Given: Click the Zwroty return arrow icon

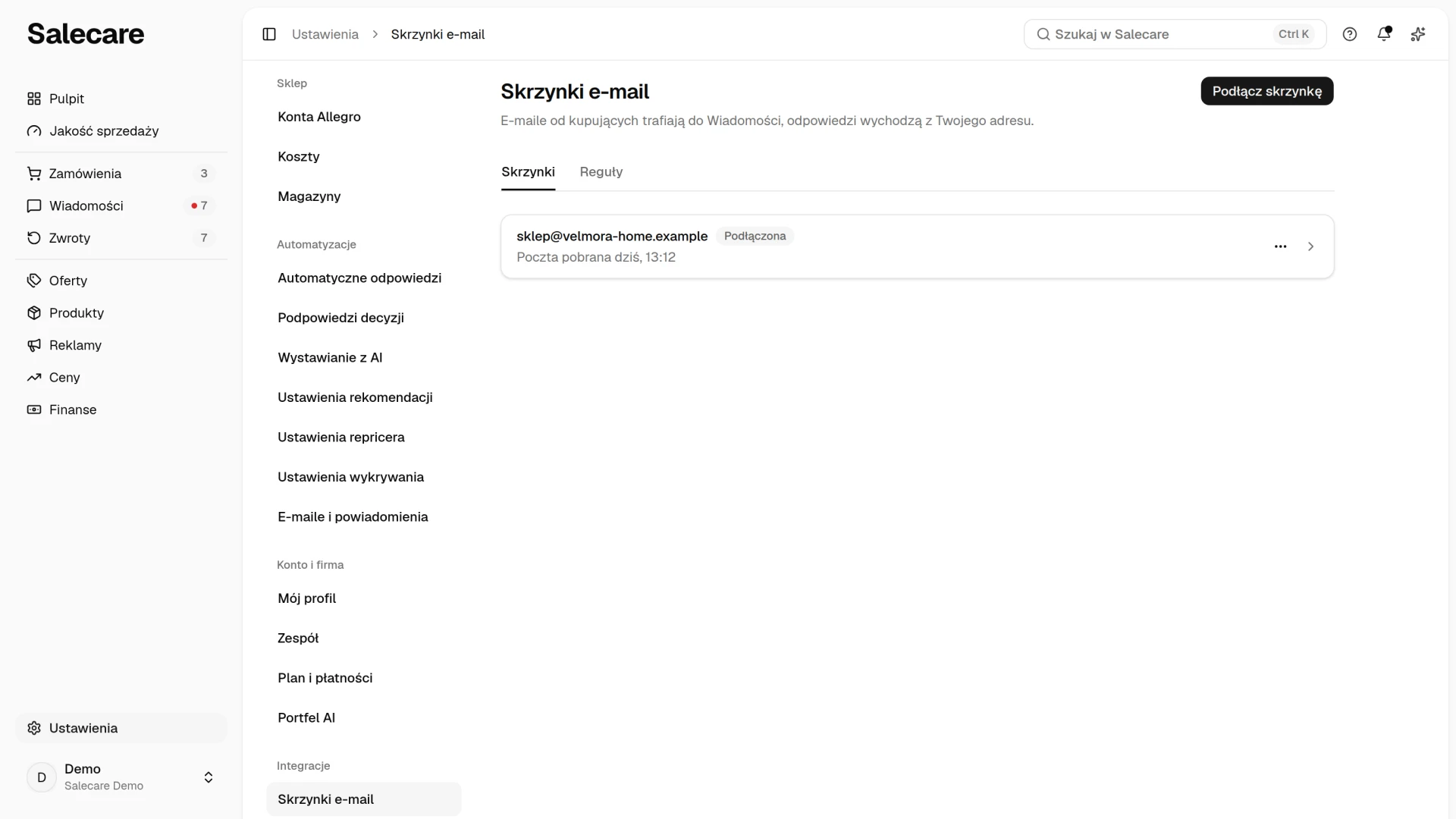Looking at the screenshot, I should coord(34,238).
